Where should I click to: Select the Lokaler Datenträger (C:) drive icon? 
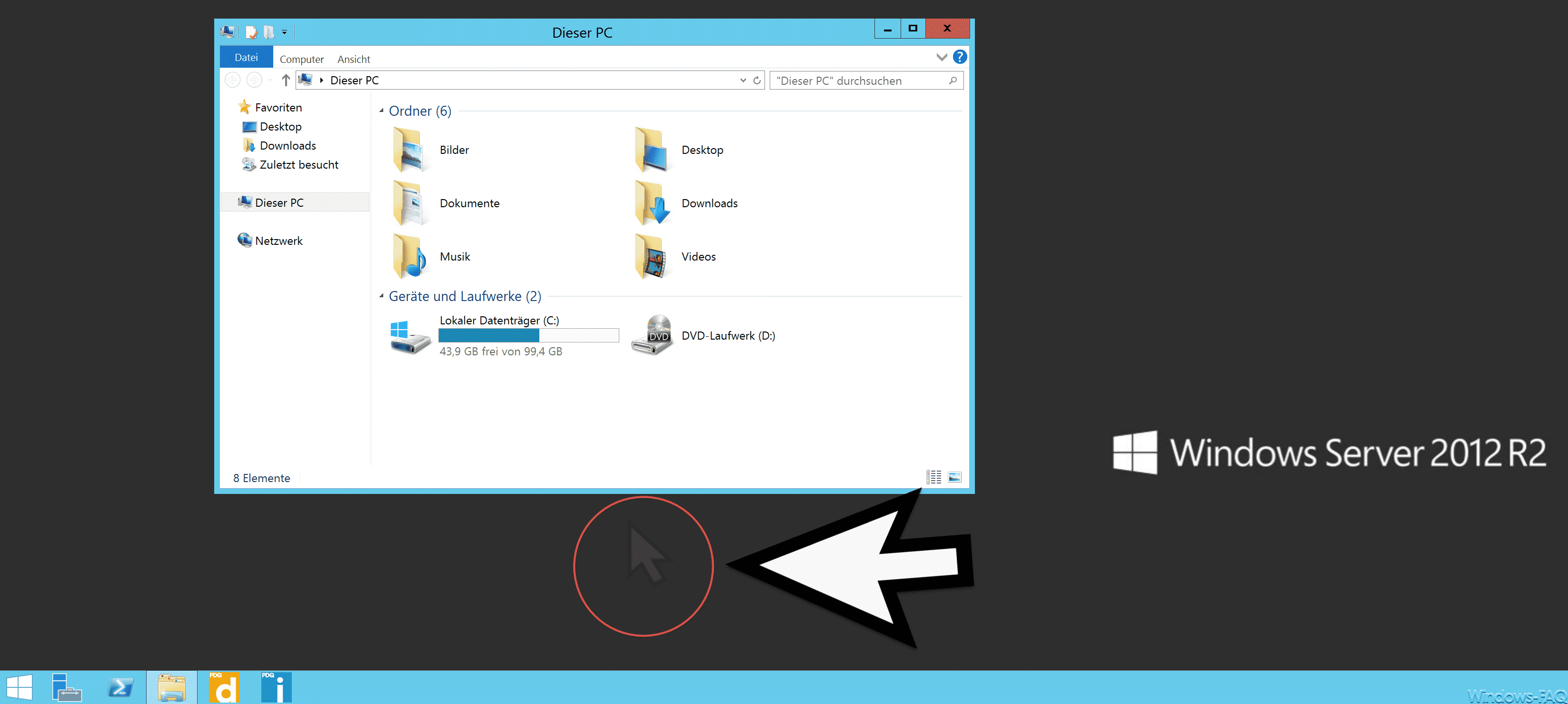tap(410, 337)
